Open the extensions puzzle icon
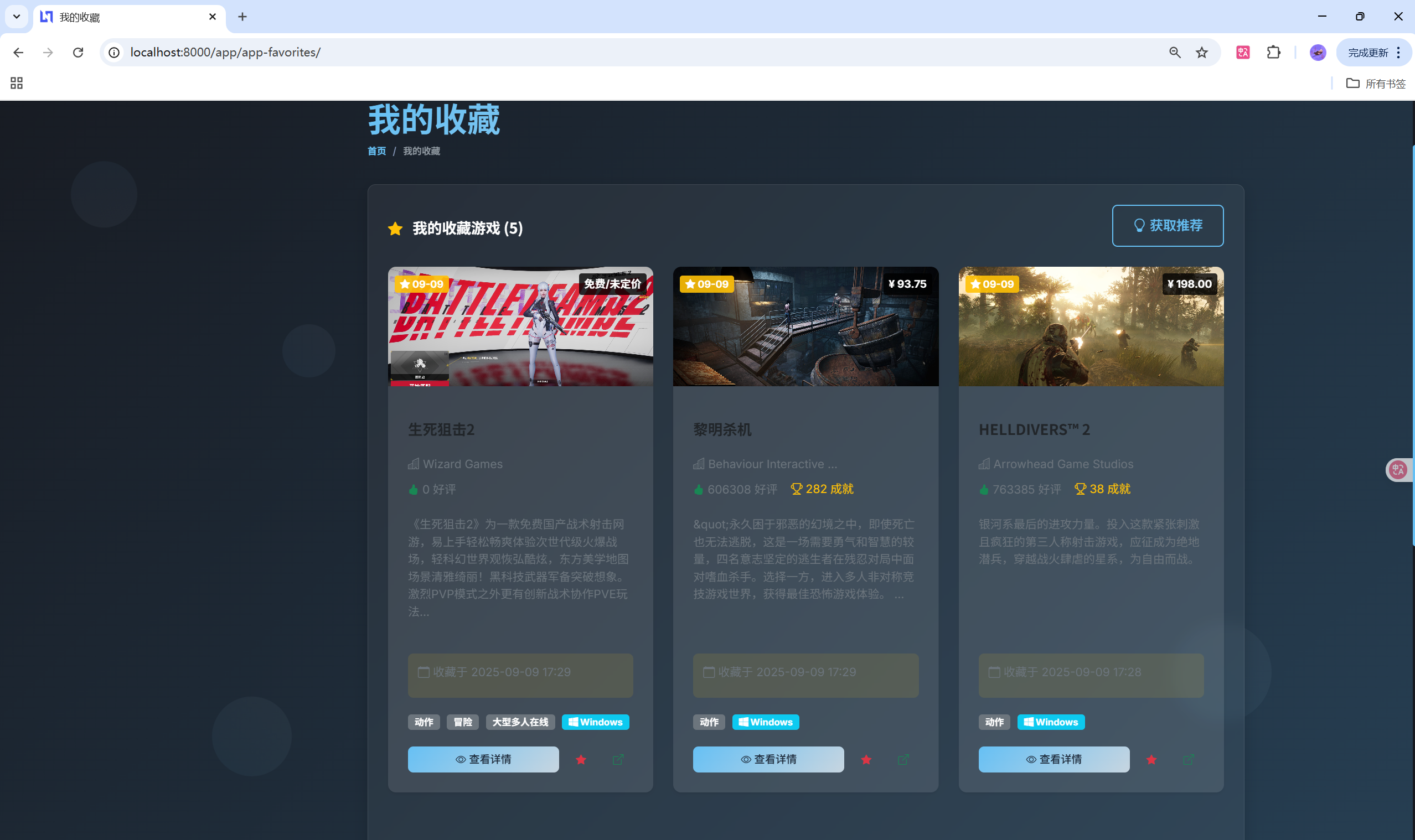The height and width of the screenshot is (840, 1415). [x=1273, y=53]
